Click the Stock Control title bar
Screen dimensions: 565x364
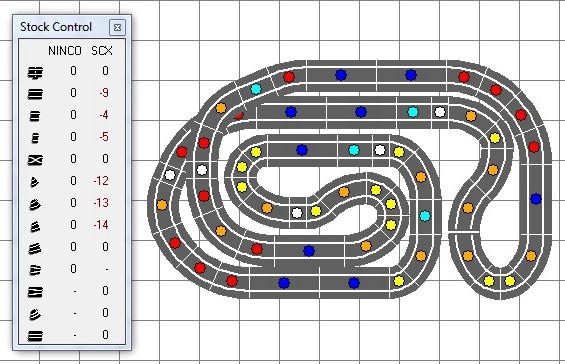click(72, 27)
